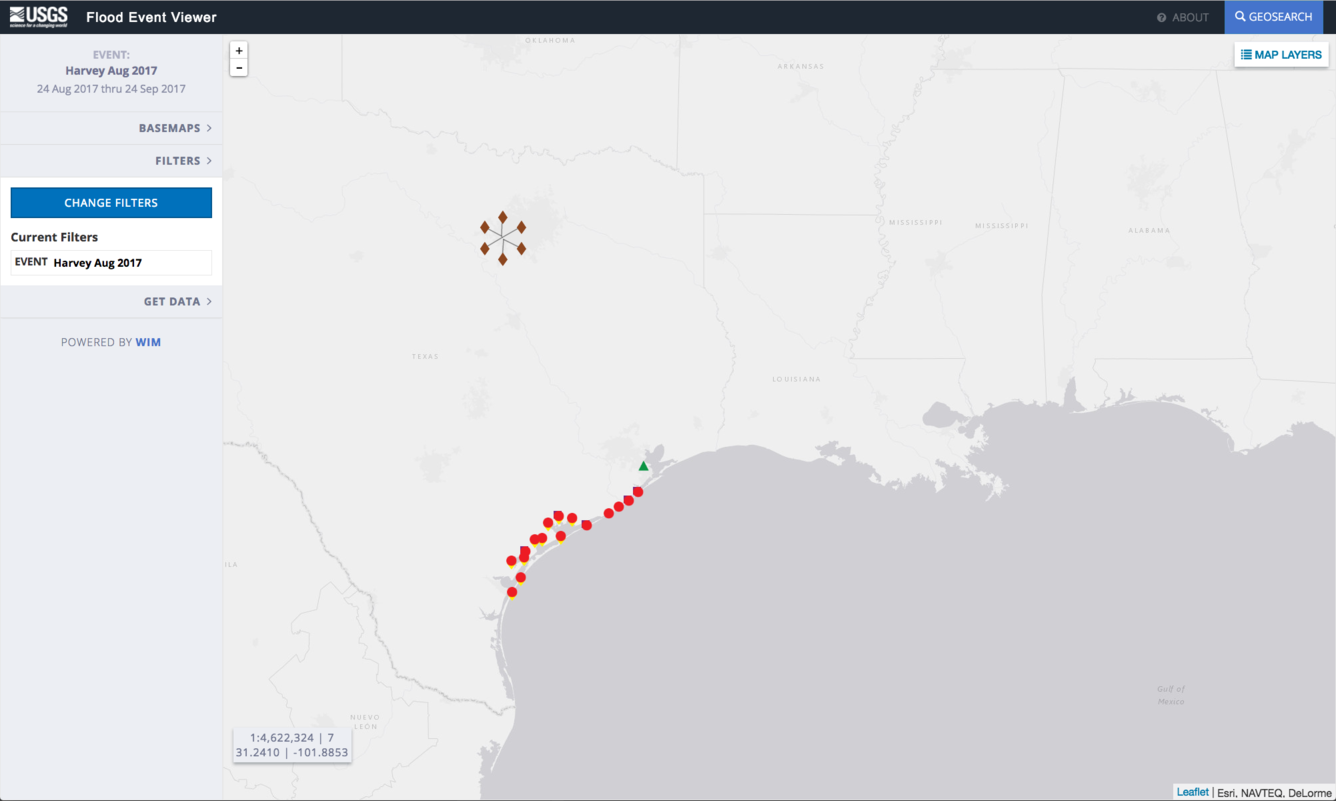This screenshot has height=801, width=1336.
Task: Expand the GET DATA section
Action: click(111, 301)
